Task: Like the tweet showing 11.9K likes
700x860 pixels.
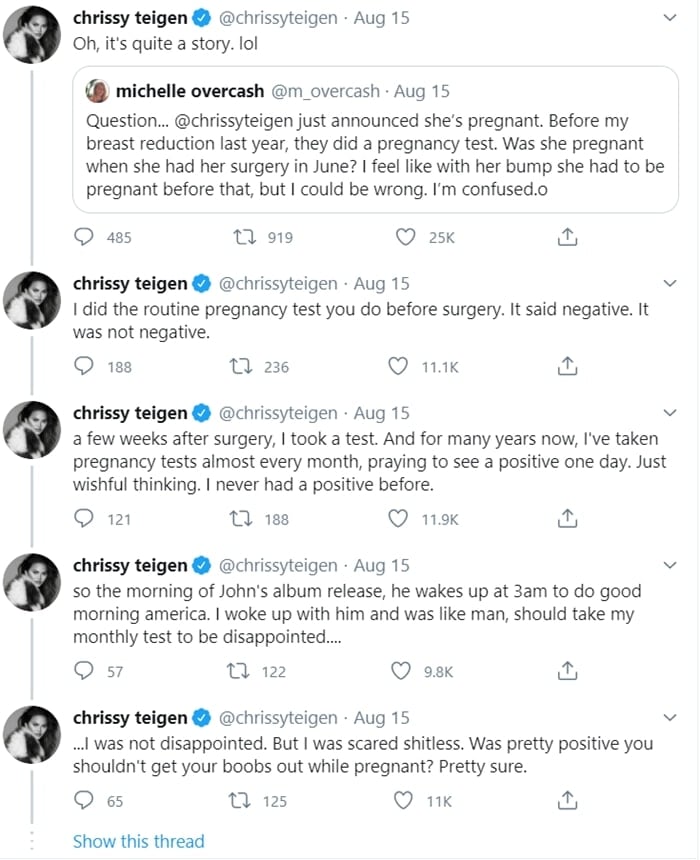Action: tap(400, 518)
